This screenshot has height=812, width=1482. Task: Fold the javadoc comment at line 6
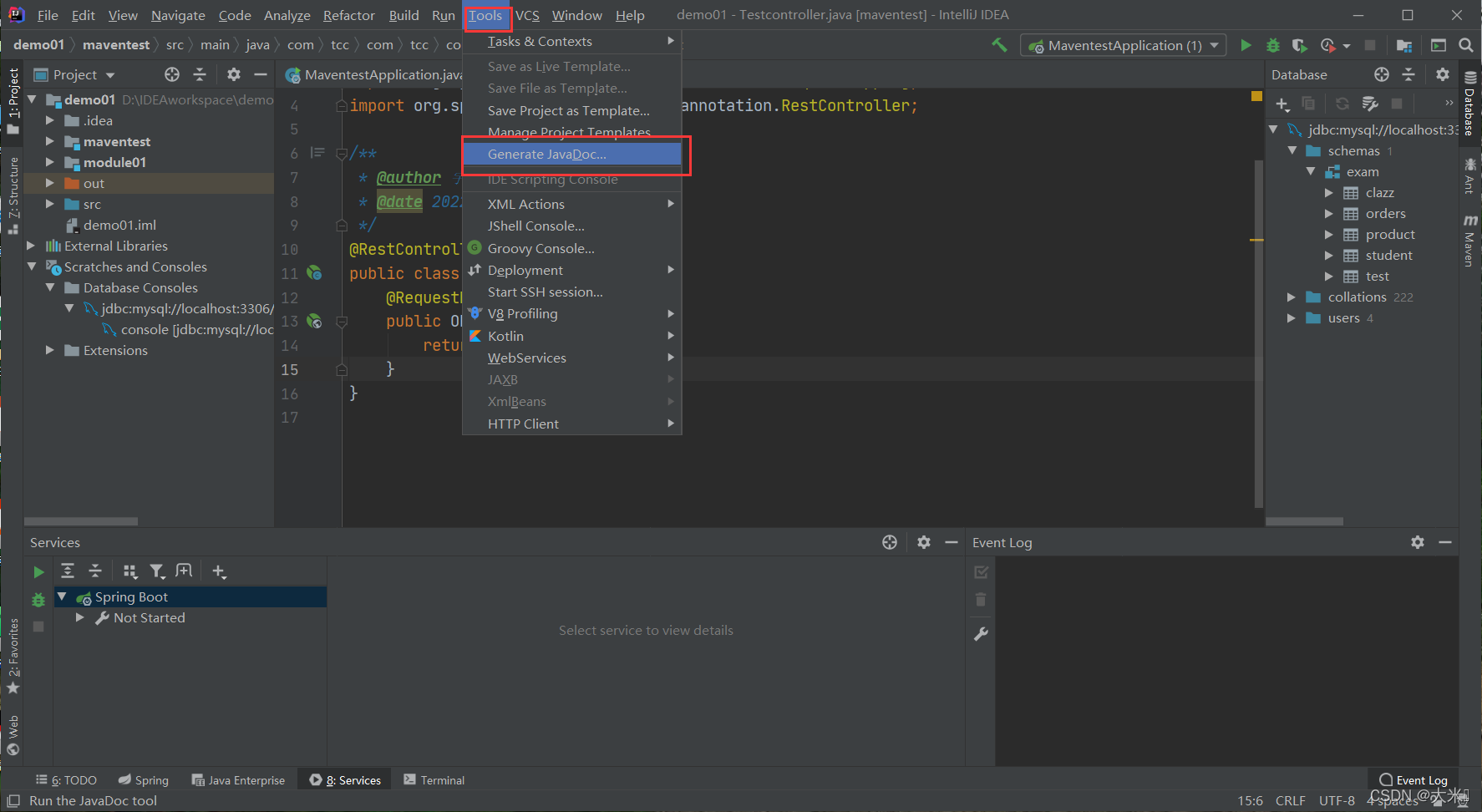coord(341,154)
